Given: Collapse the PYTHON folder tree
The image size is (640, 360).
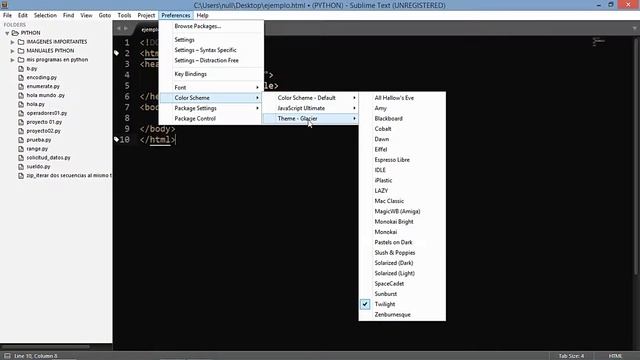Looking at the screenshot, I should [7, 33].
